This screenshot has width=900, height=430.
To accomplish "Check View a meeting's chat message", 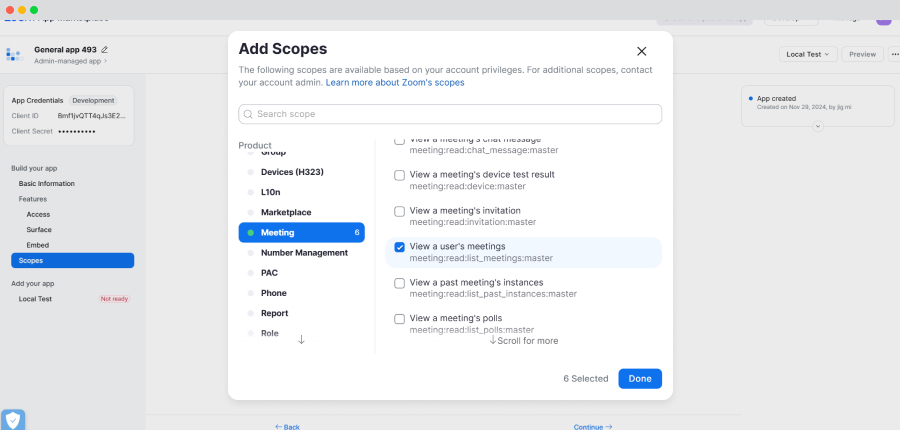I will coord(399,141).
